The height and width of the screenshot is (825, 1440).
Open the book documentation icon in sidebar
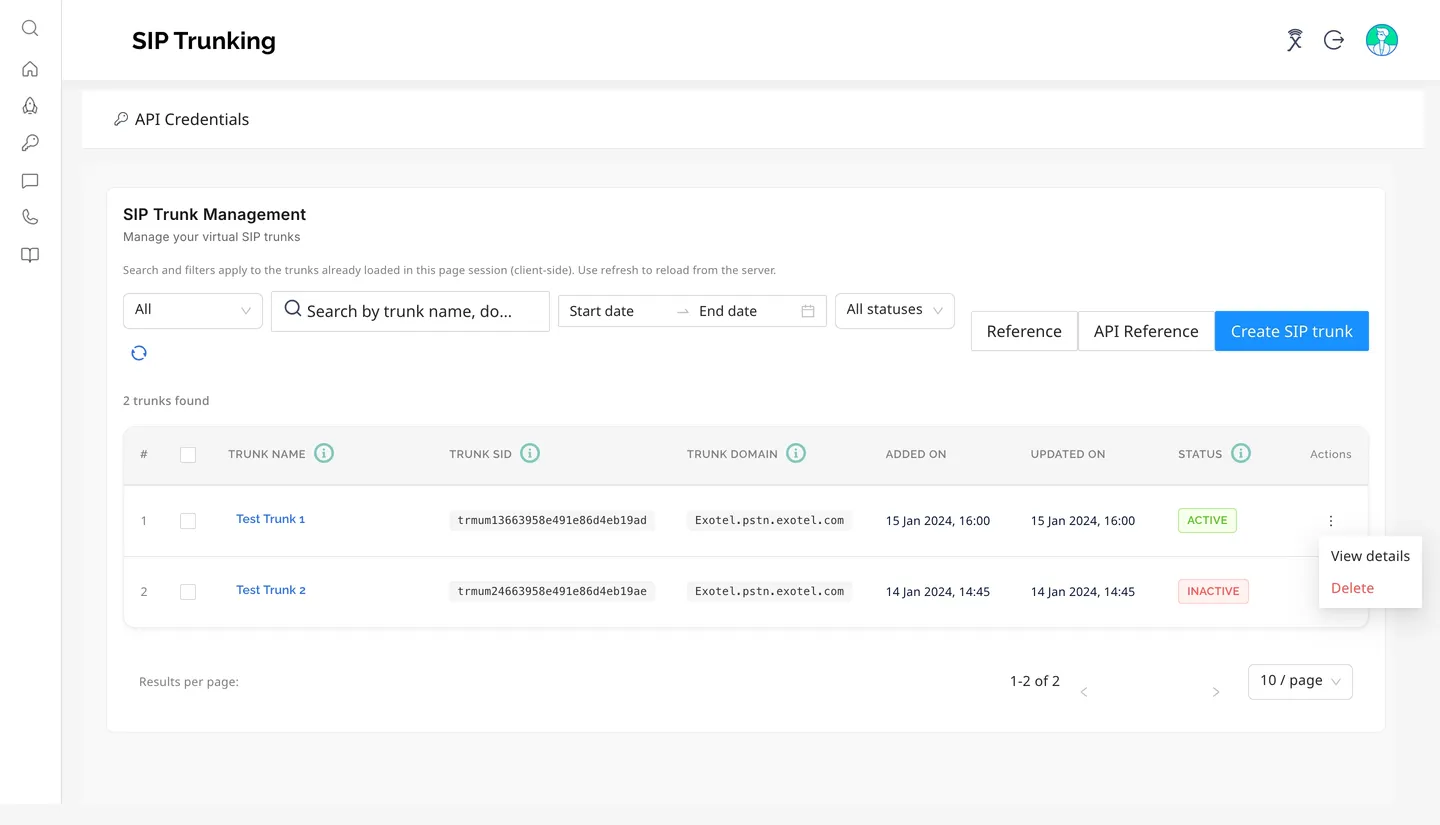click(x=30, y=255)
